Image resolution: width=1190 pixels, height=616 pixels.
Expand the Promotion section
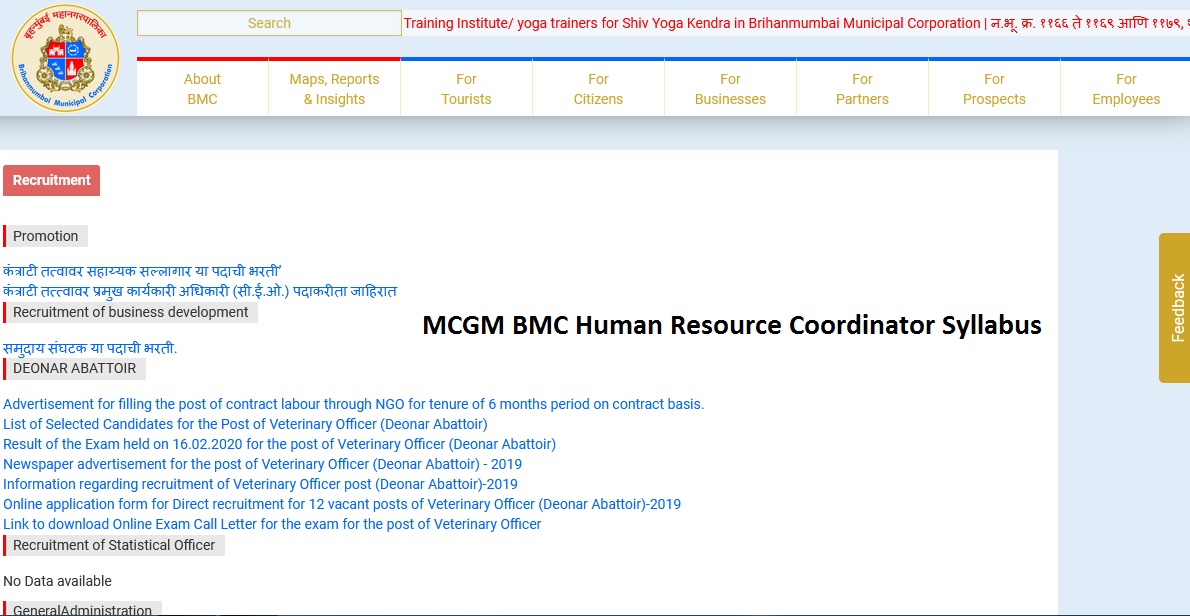click(x=45, y=235)
